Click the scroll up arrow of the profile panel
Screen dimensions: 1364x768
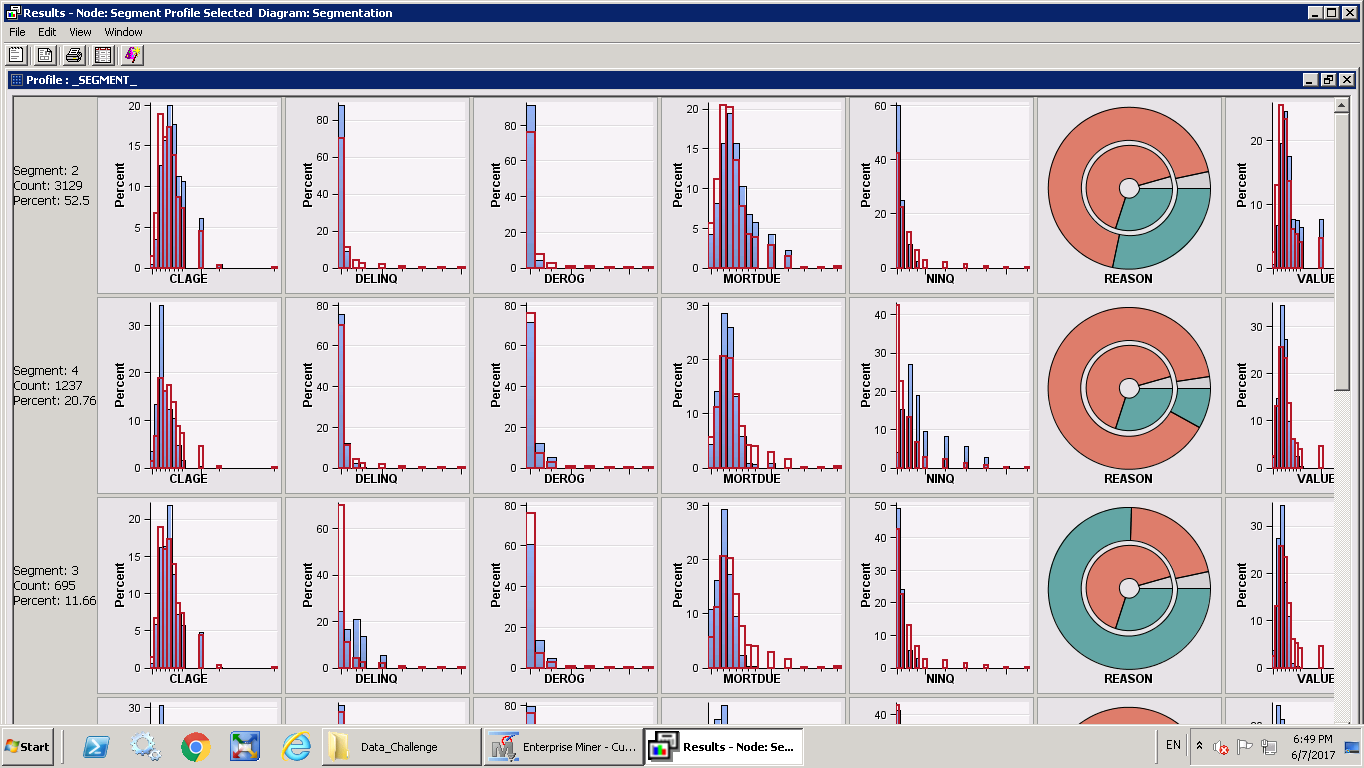pyautogui.click(x=1341, y=105)
